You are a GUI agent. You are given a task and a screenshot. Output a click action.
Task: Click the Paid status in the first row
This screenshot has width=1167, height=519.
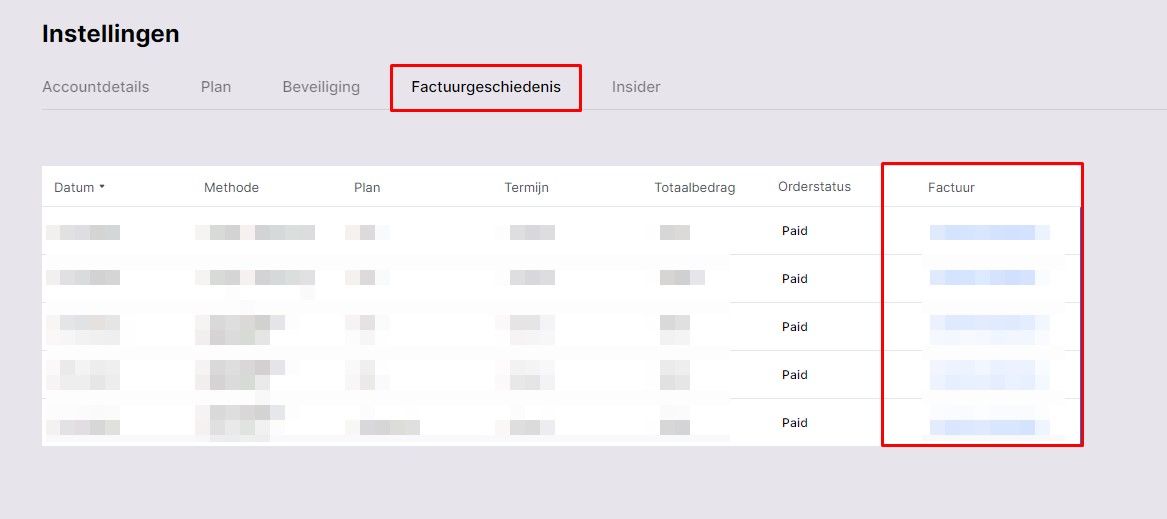pyautogui.click(x=795, y=231)
